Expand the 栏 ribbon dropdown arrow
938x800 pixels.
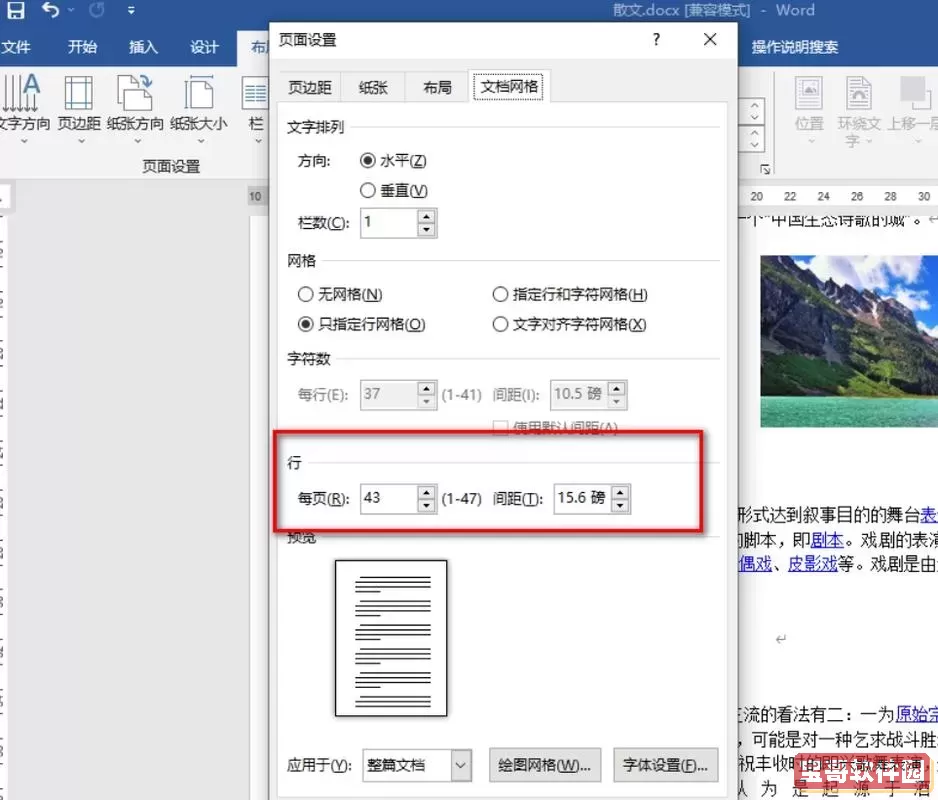pyautogui.click(x=258, y=141)
